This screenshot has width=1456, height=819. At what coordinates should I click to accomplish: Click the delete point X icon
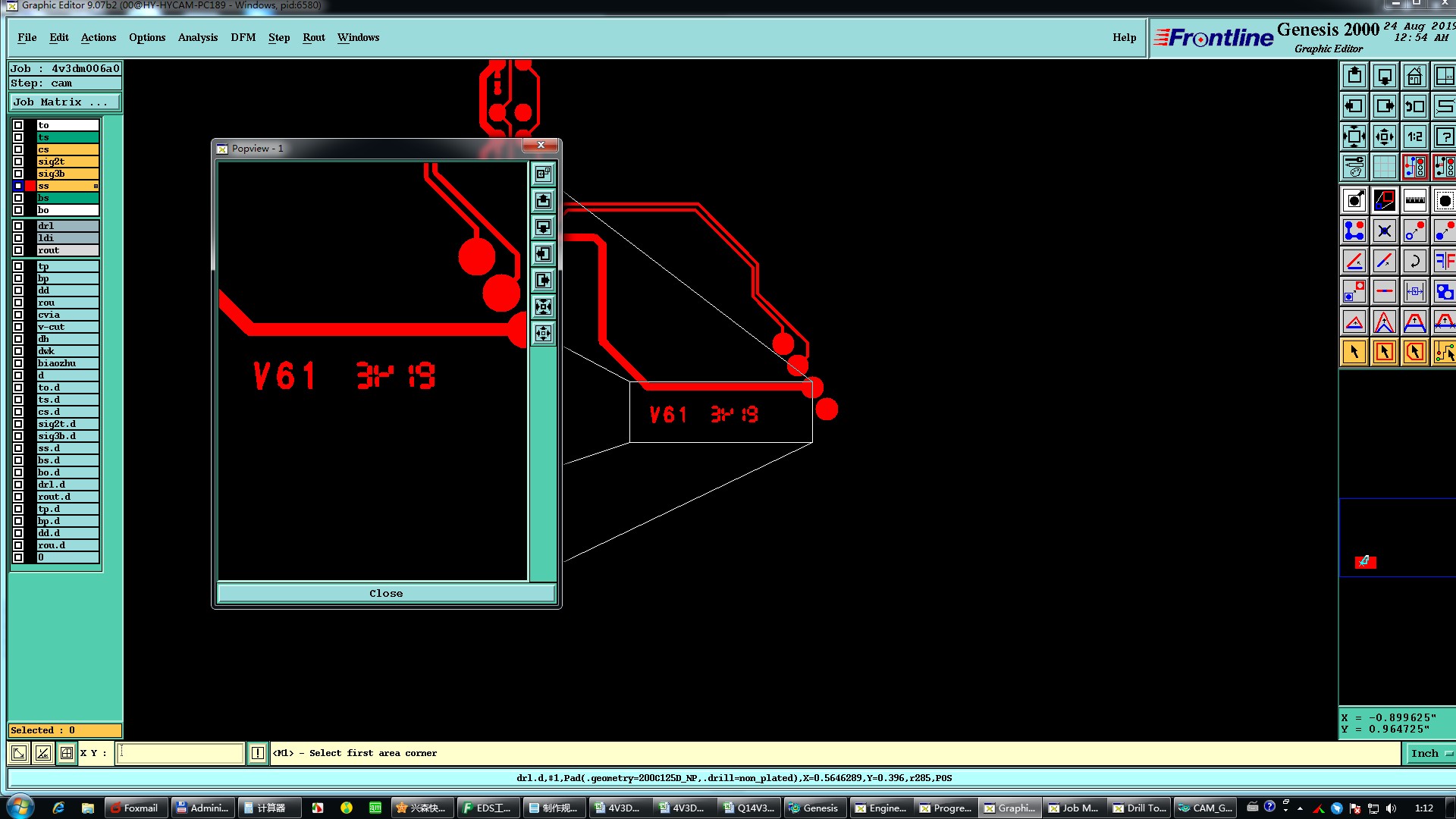tap(1385, 231)
